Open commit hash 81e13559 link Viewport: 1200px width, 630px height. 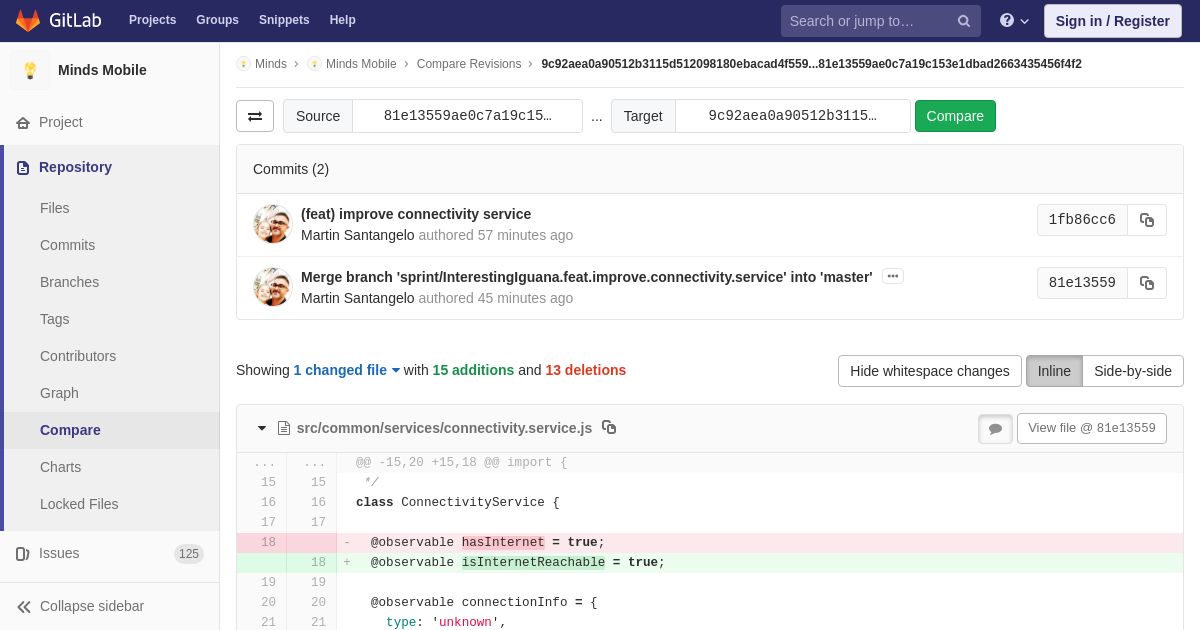tap(1082, 283)
